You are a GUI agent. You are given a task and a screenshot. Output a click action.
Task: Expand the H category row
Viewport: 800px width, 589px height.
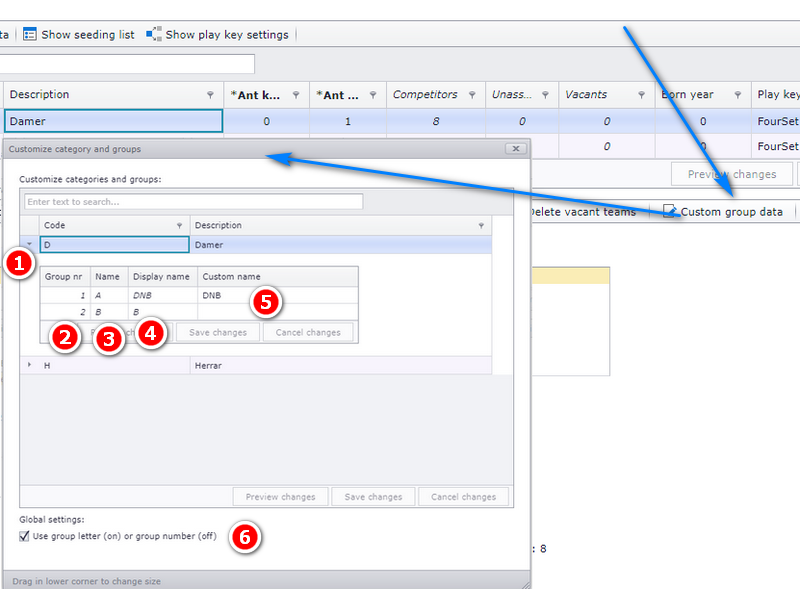29,365
